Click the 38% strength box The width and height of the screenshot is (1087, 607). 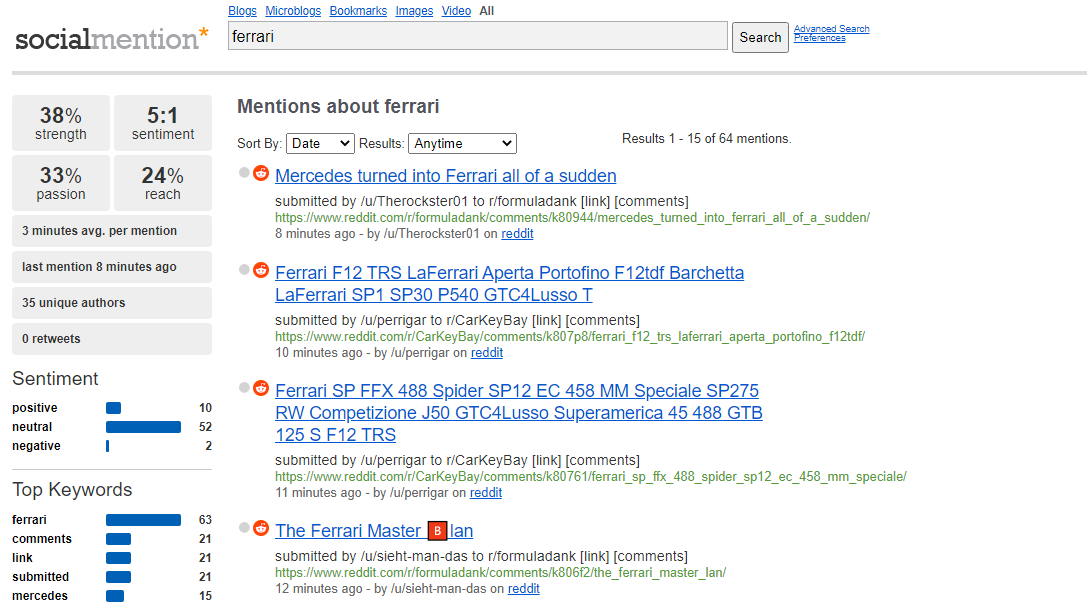(61, 123)
